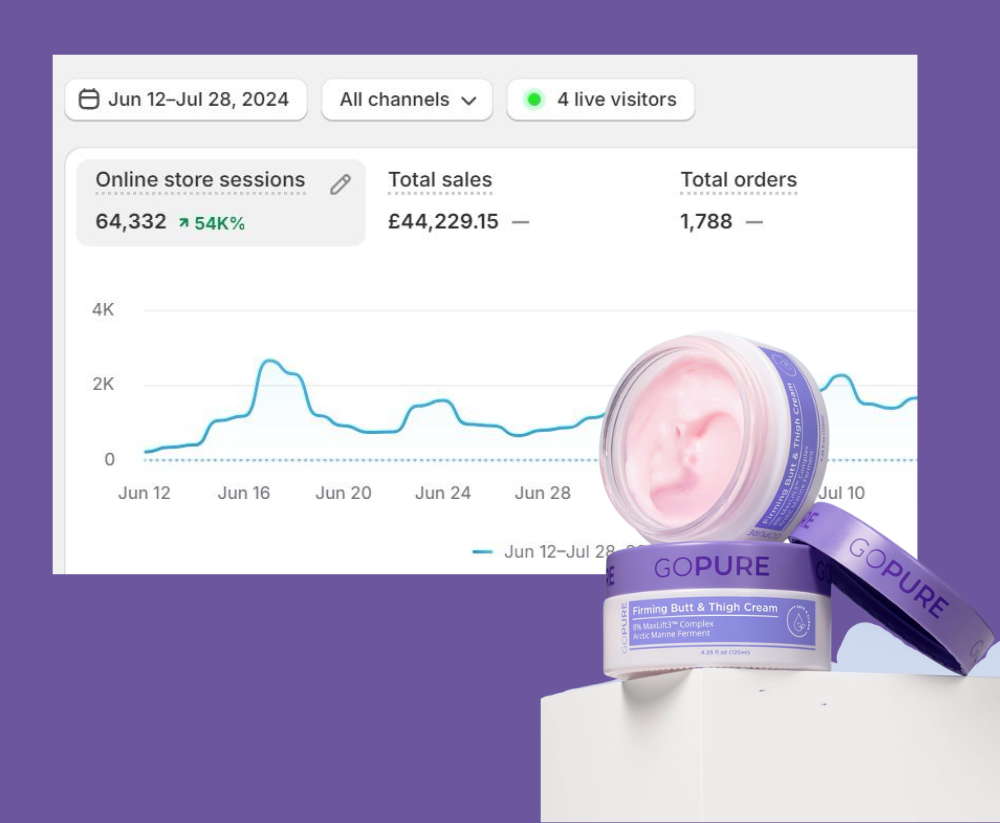Image resolution: width=1000 pixels, height=823 pixels.
Task: Click the chevron arrow beside All channels
Action: 468,100
